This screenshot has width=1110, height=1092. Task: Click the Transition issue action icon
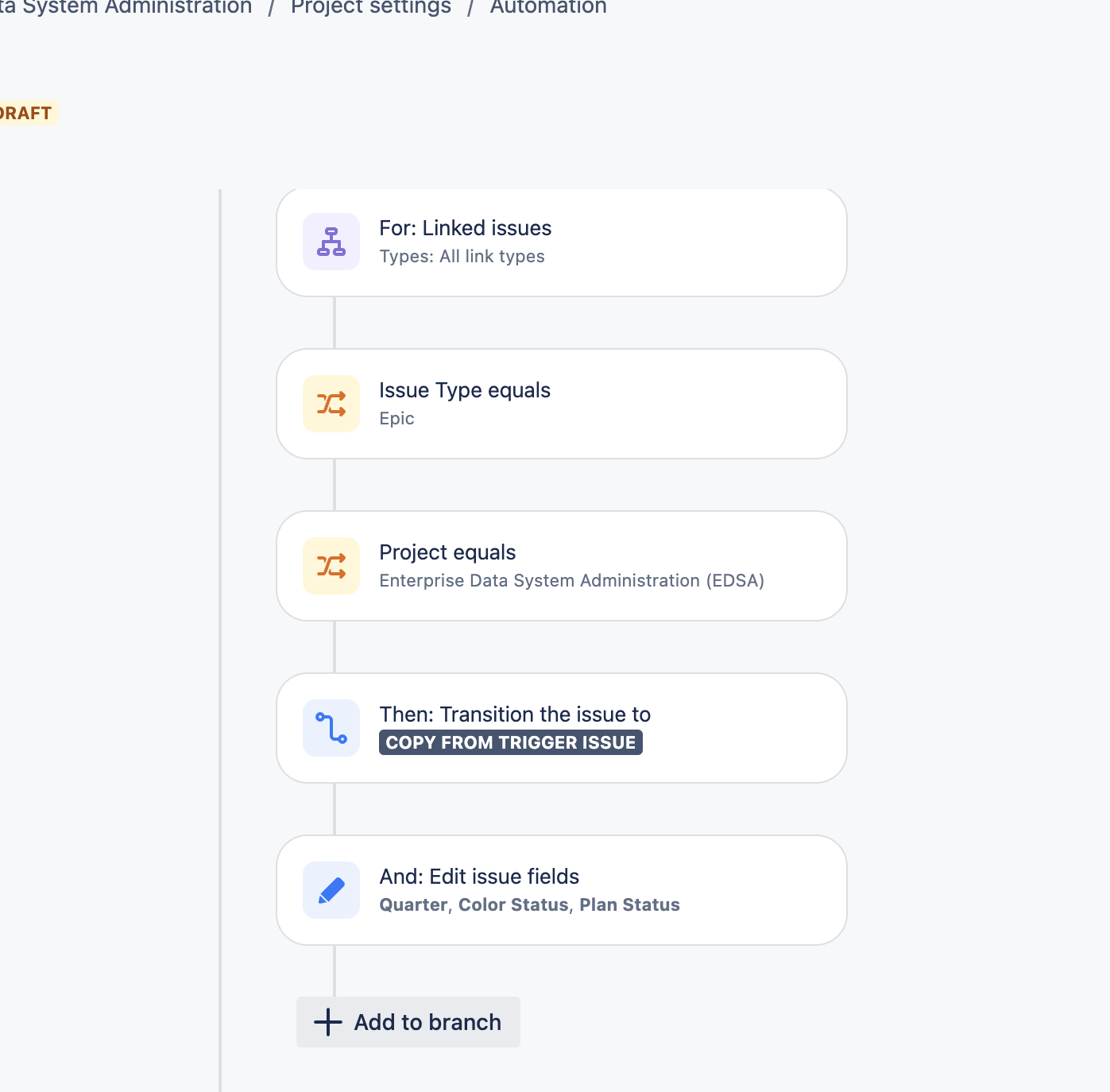[331, 728]
